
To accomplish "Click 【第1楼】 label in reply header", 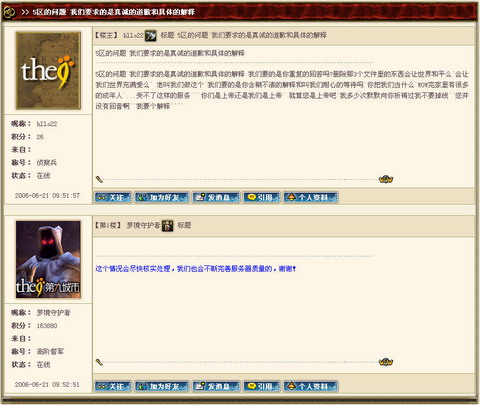I will [x=108, y=225].
